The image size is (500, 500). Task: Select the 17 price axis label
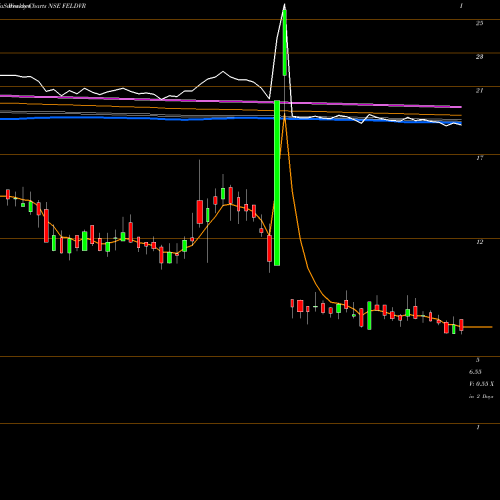pyautogui.click(x=479, y=158)
